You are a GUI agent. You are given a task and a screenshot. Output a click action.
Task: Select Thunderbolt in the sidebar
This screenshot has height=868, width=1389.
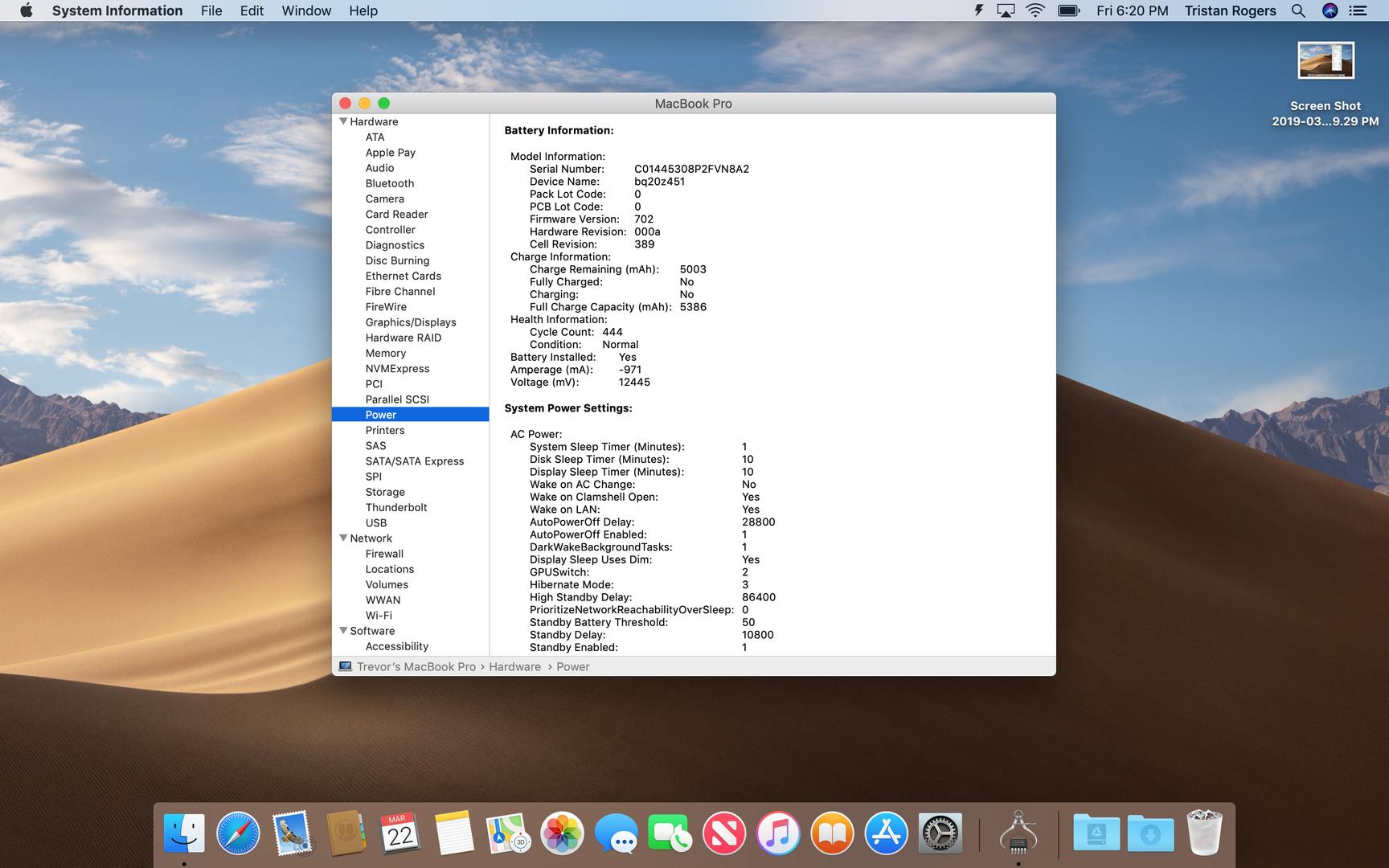396,507
